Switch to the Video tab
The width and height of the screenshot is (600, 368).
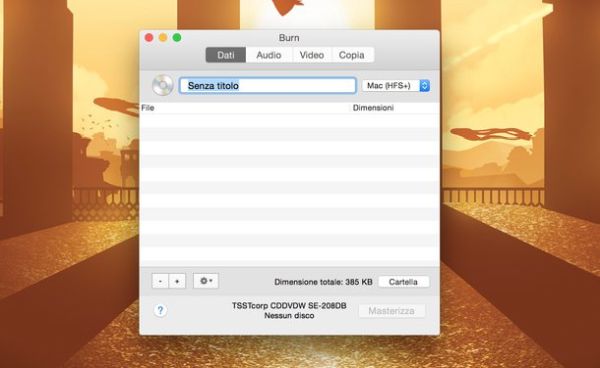click(312, 55)
